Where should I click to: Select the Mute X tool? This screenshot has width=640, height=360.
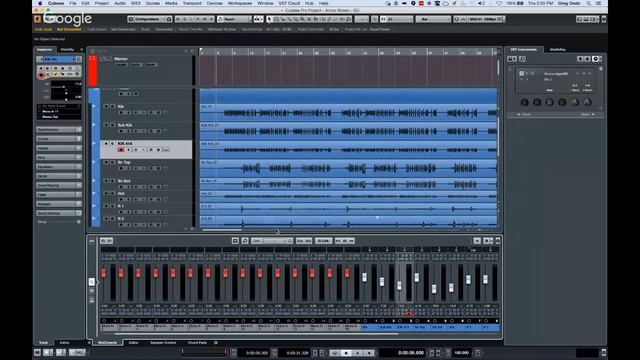click(x=309, y=19)
